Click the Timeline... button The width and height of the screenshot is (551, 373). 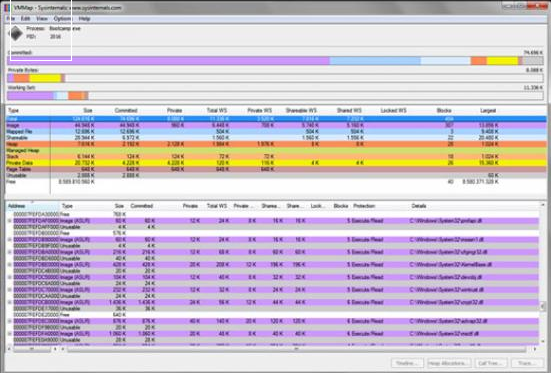pos(407,363)
